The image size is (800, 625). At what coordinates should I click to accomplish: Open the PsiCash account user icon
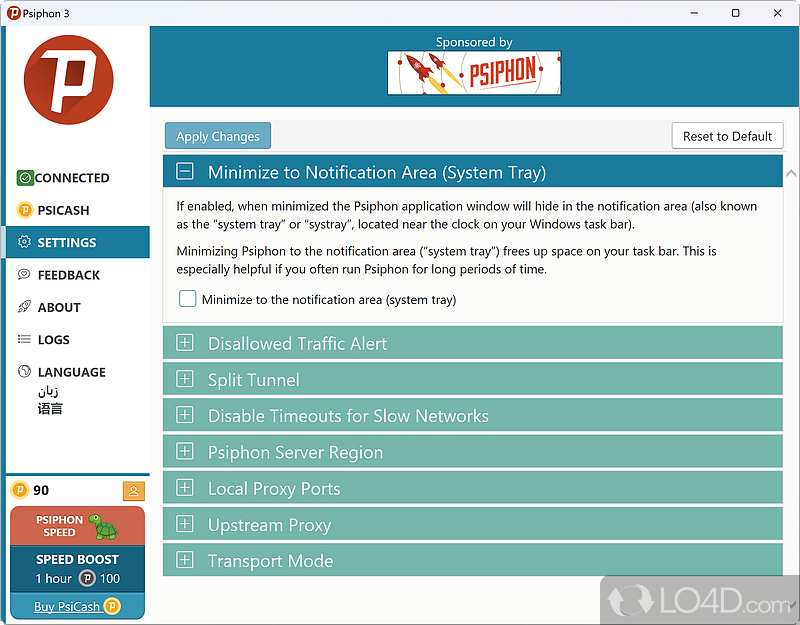coord(134,491)
